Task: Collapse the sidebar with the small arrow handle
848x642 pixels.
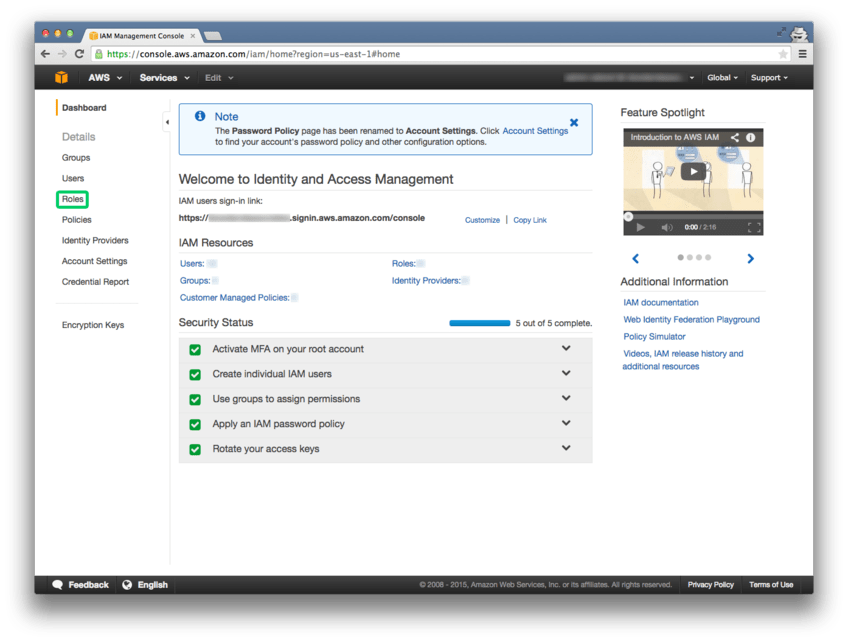Action: [x=167, y=122]
